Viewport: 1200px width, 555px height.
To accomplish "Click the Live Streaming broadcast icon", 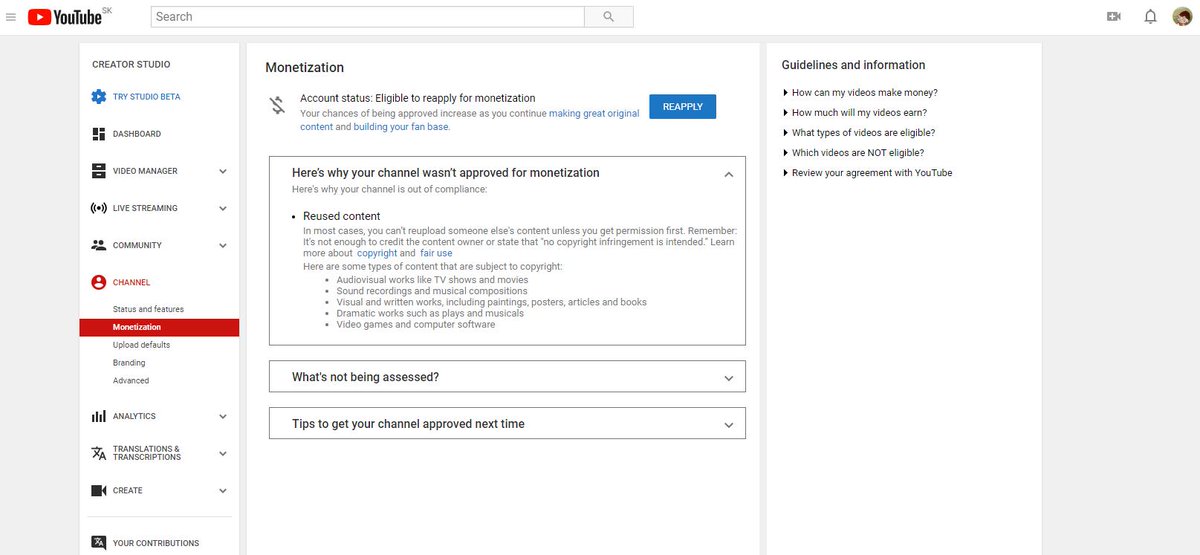I will tap(99, 208).
